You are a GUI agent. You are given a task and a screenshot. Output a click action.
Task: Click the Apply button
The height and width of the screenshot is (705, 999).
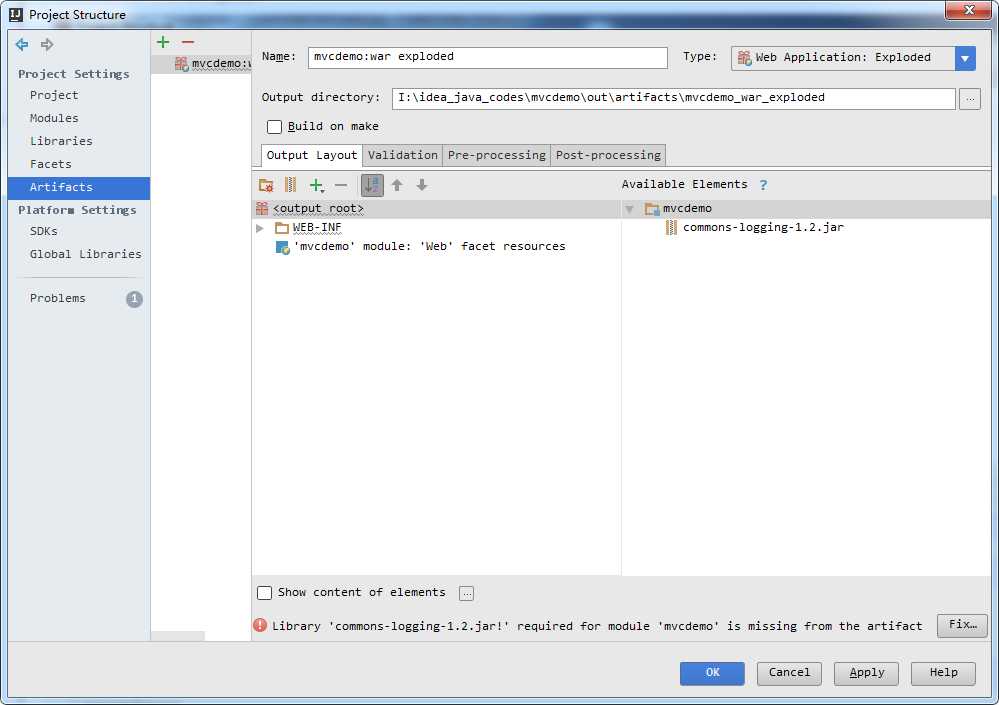pyautogui.click(x=866, y=673)
